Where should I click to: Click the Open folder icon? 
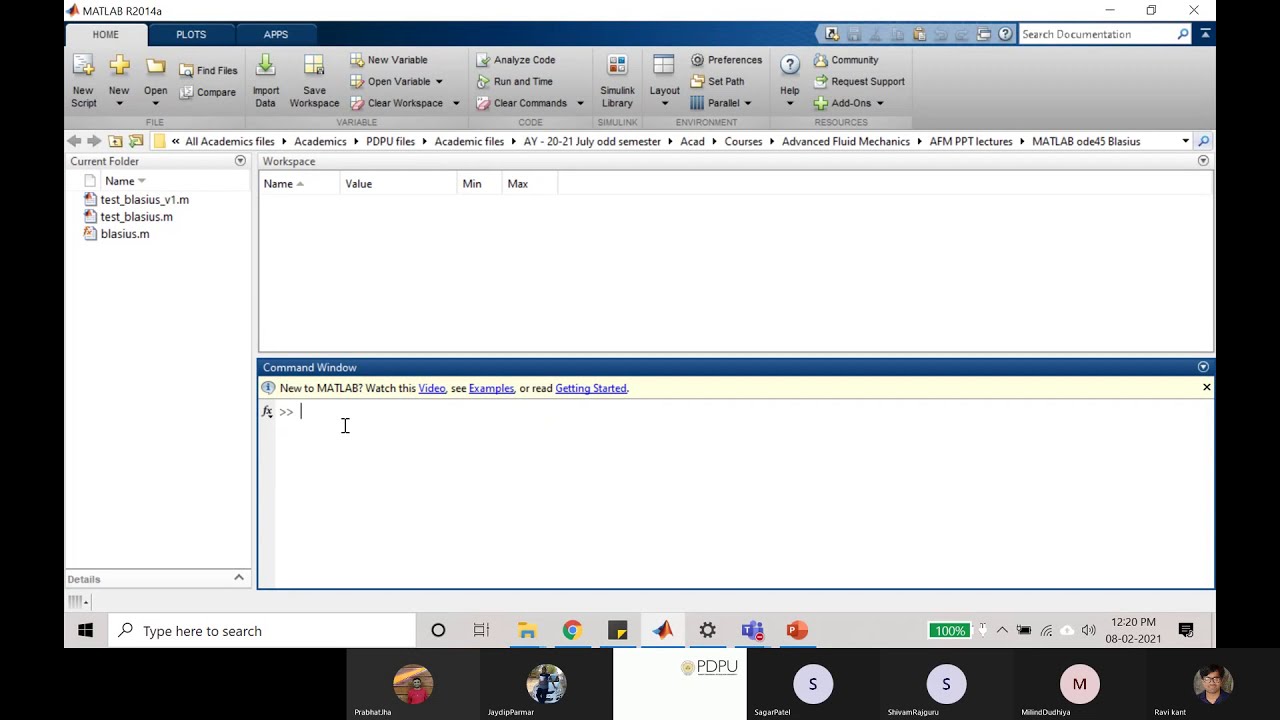click(155, 67)
